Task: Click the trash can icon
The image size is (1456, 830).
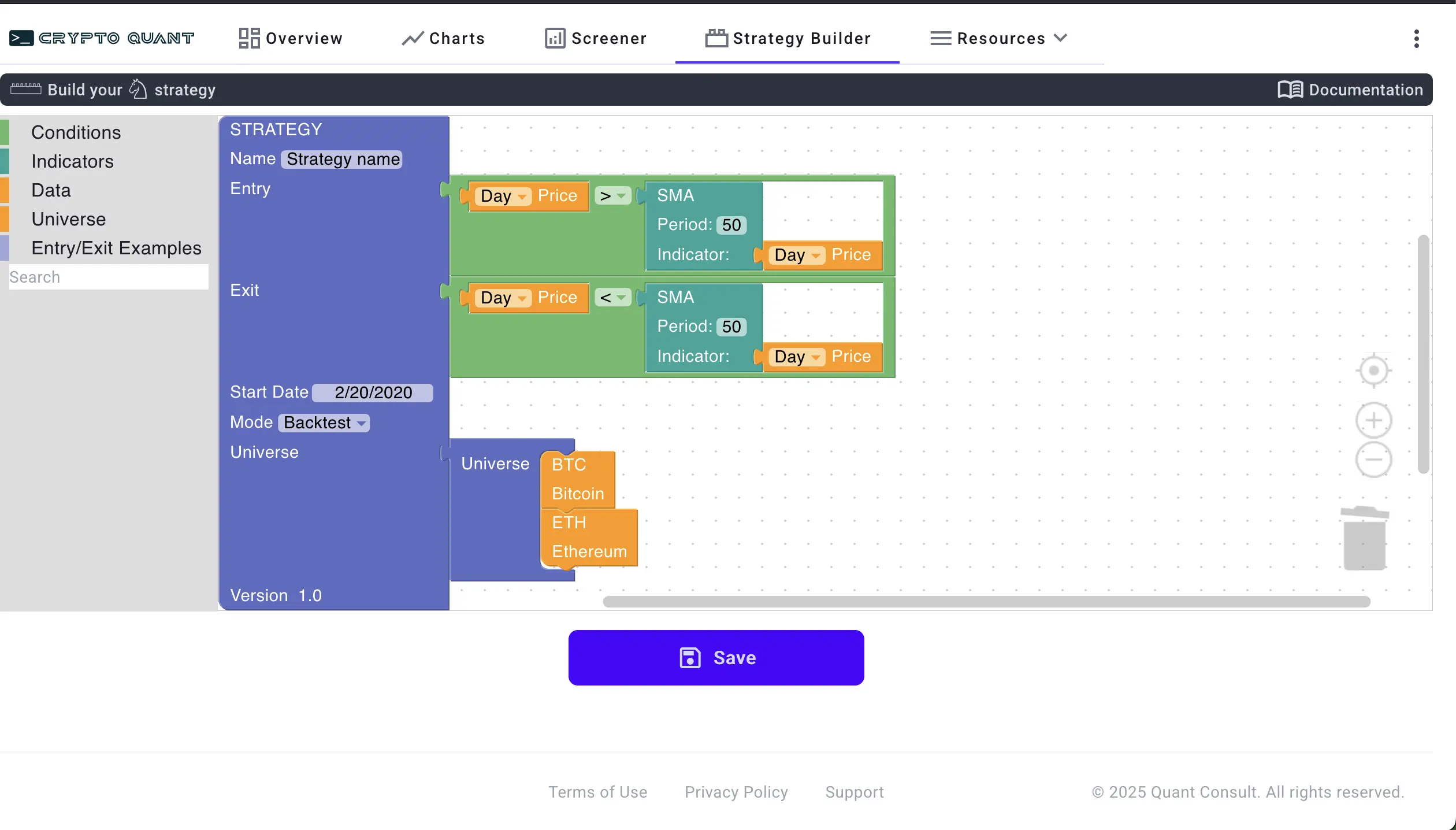Action: tap(1364, 539)
